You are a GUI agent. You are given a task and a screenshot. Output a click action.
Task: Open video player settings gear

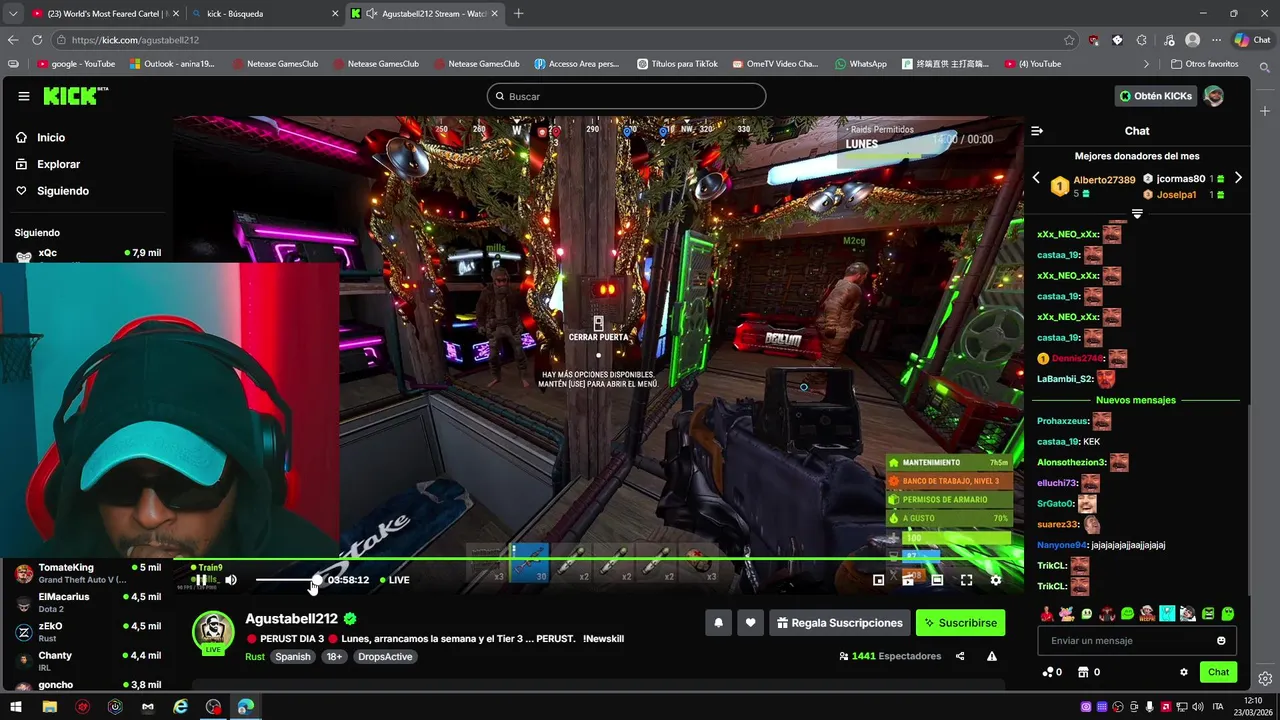(996, 580)
